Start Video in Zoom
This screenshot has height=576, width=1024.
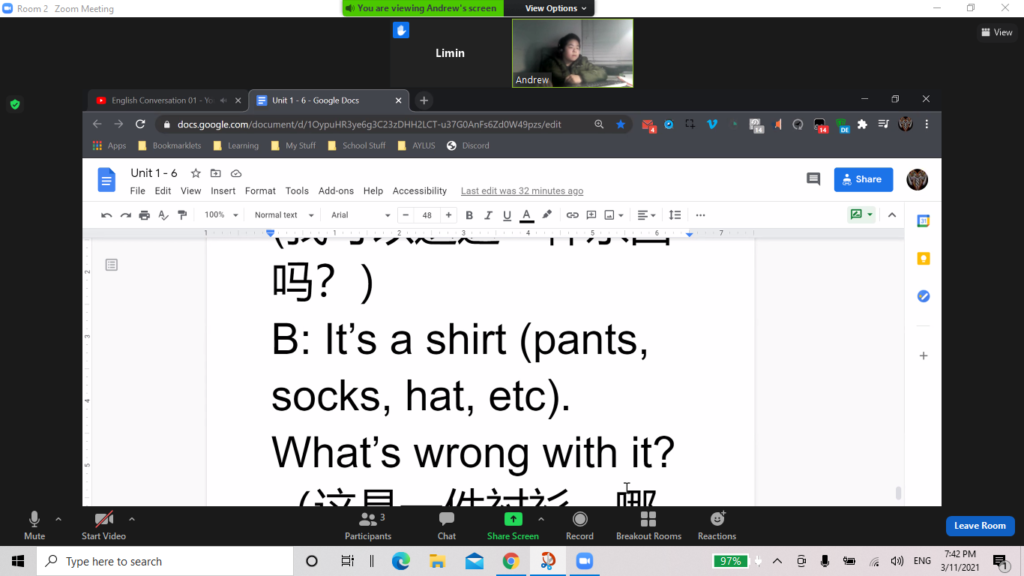(x=103, y=526)
